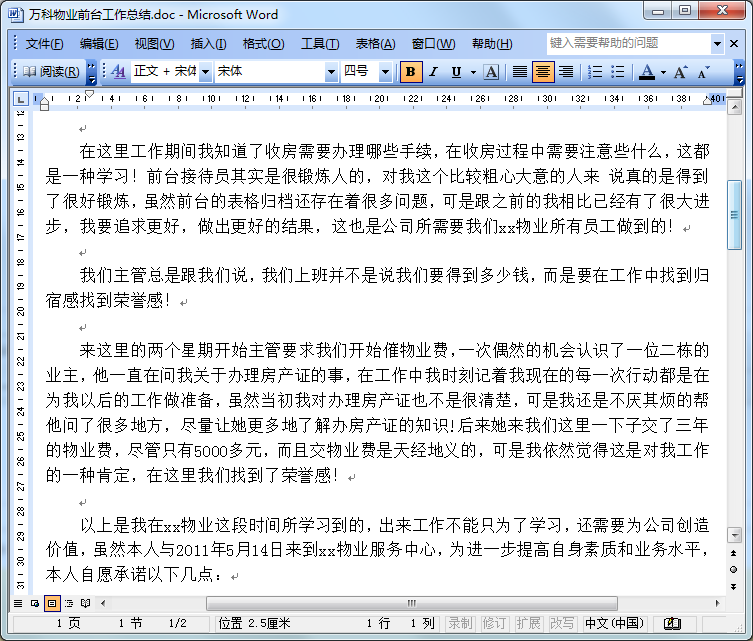Open the 文件(F) menu
The height and width of the screenshot is (641, 753).
click(x=44, y=44)
